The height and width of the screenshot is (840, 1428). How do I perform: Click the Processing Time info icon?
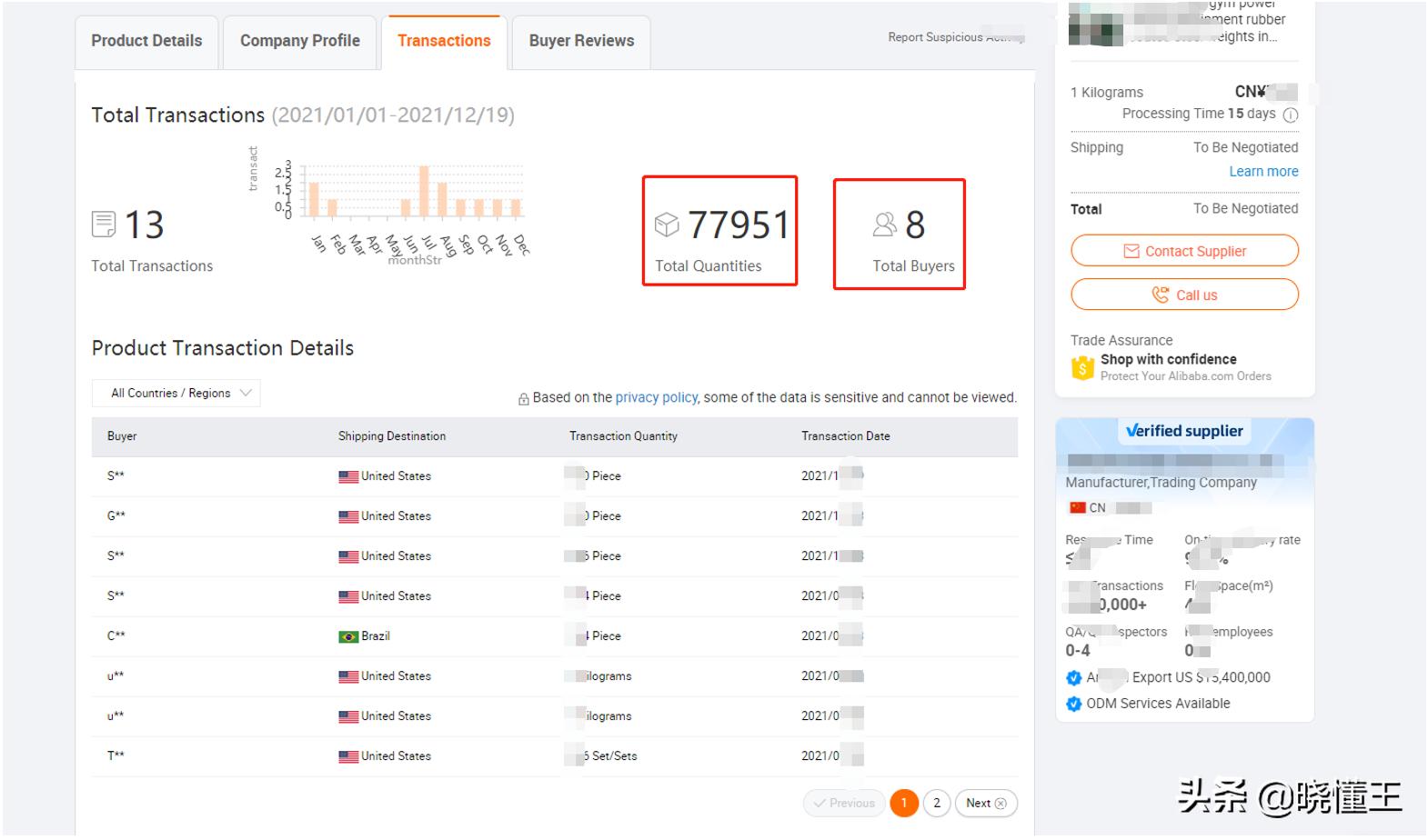(x=1290, y=115)
